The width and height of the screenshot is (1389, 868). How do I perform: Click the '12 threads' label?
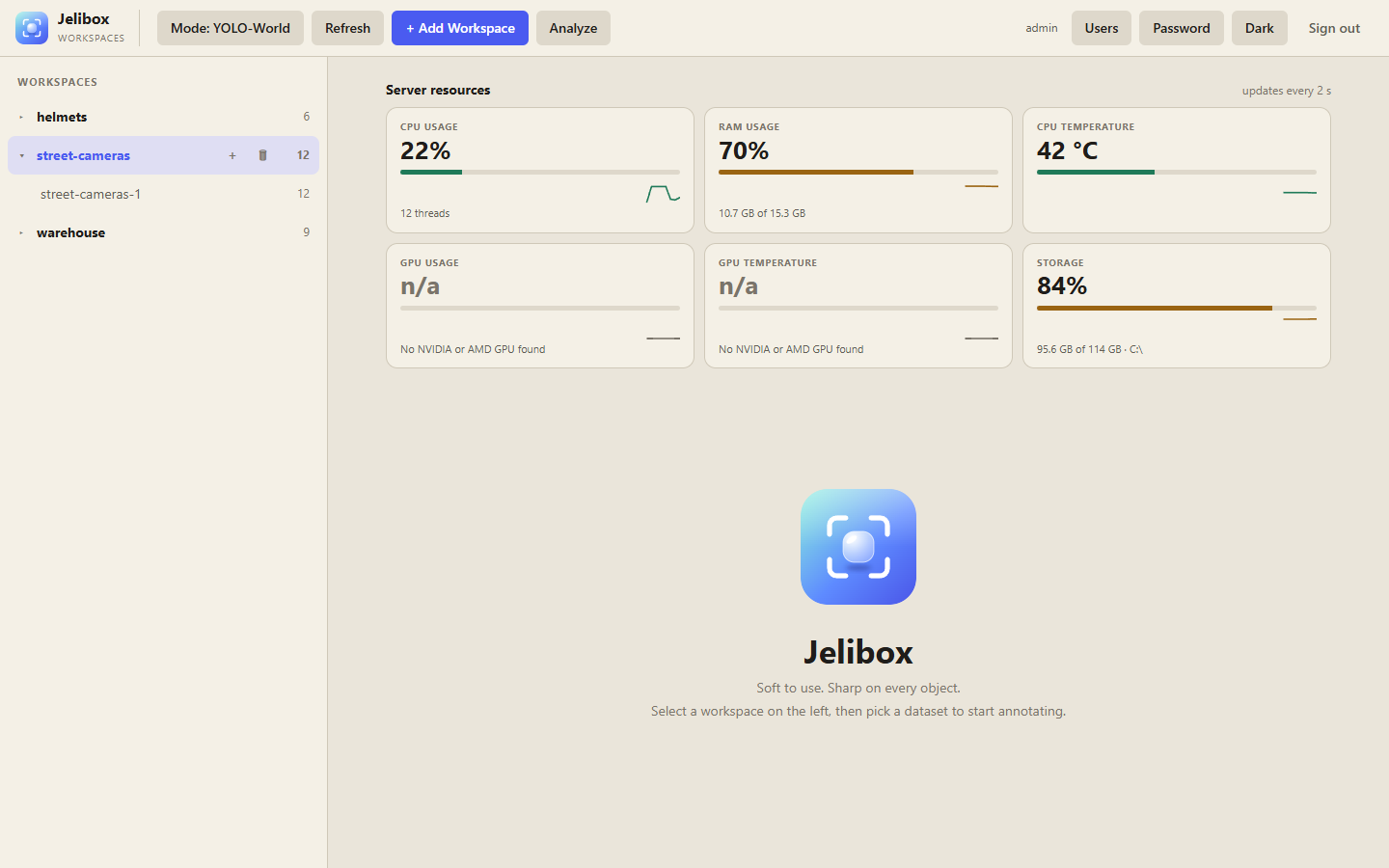[425, 213]
